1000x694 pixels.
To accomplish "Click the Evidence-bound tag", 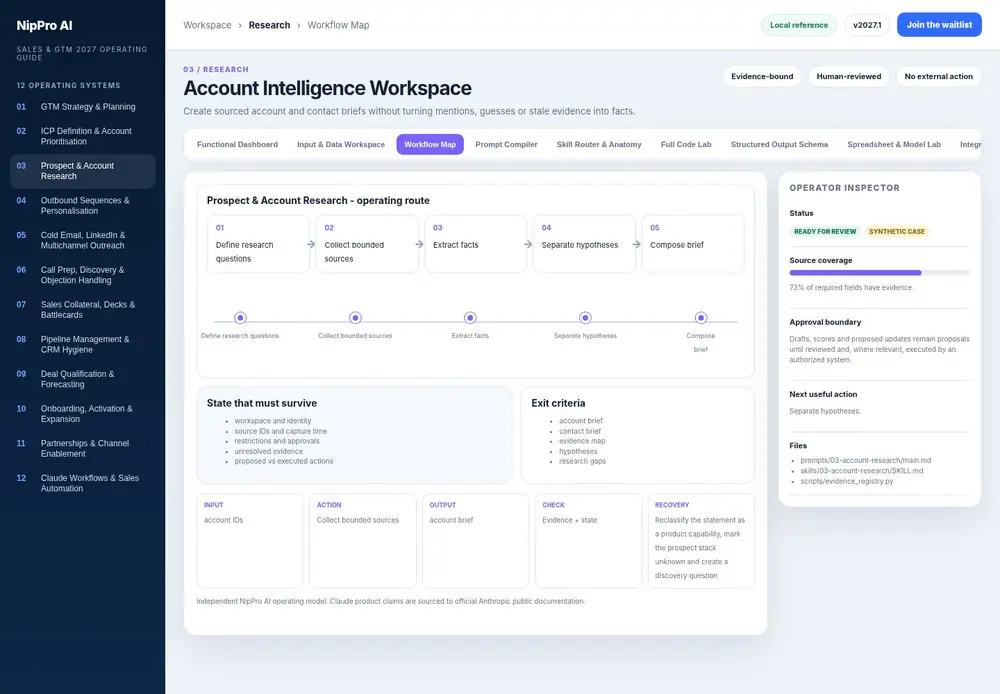I will point(762,77).
